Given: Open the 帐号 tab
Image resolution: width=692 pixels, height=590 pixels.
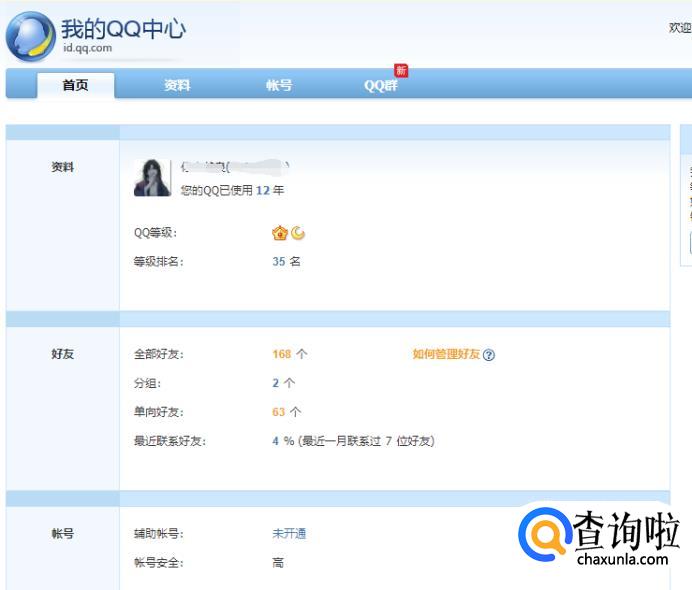Looking at the screenshot, I should coord(279,85).
